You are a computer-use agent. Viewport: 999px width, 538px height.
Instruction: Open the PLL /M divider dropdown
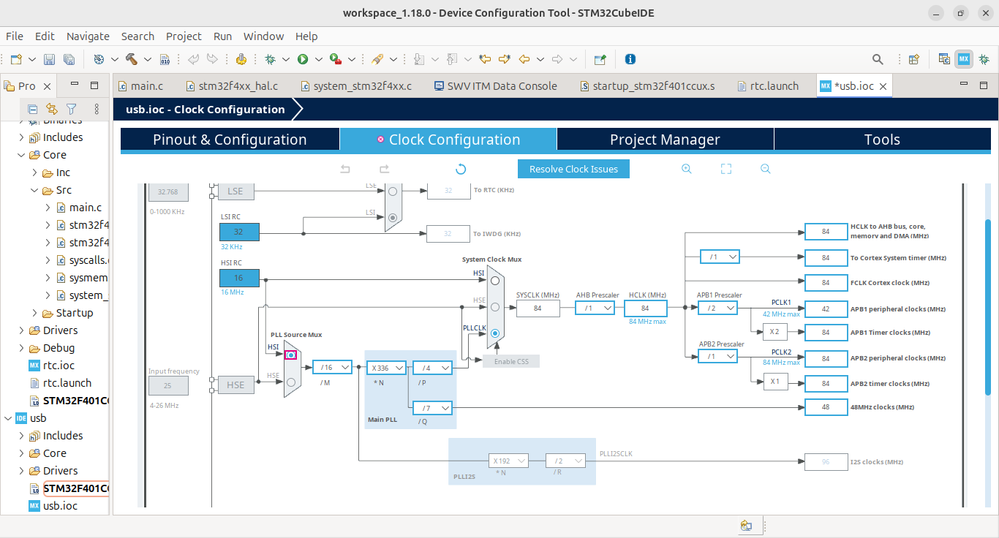tap(333, 367)
